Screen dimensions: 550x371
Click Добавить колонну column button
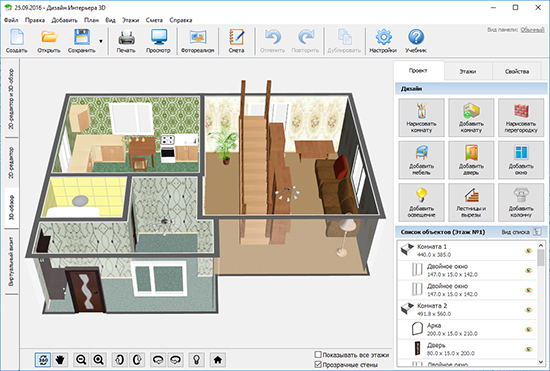point(521,202)
